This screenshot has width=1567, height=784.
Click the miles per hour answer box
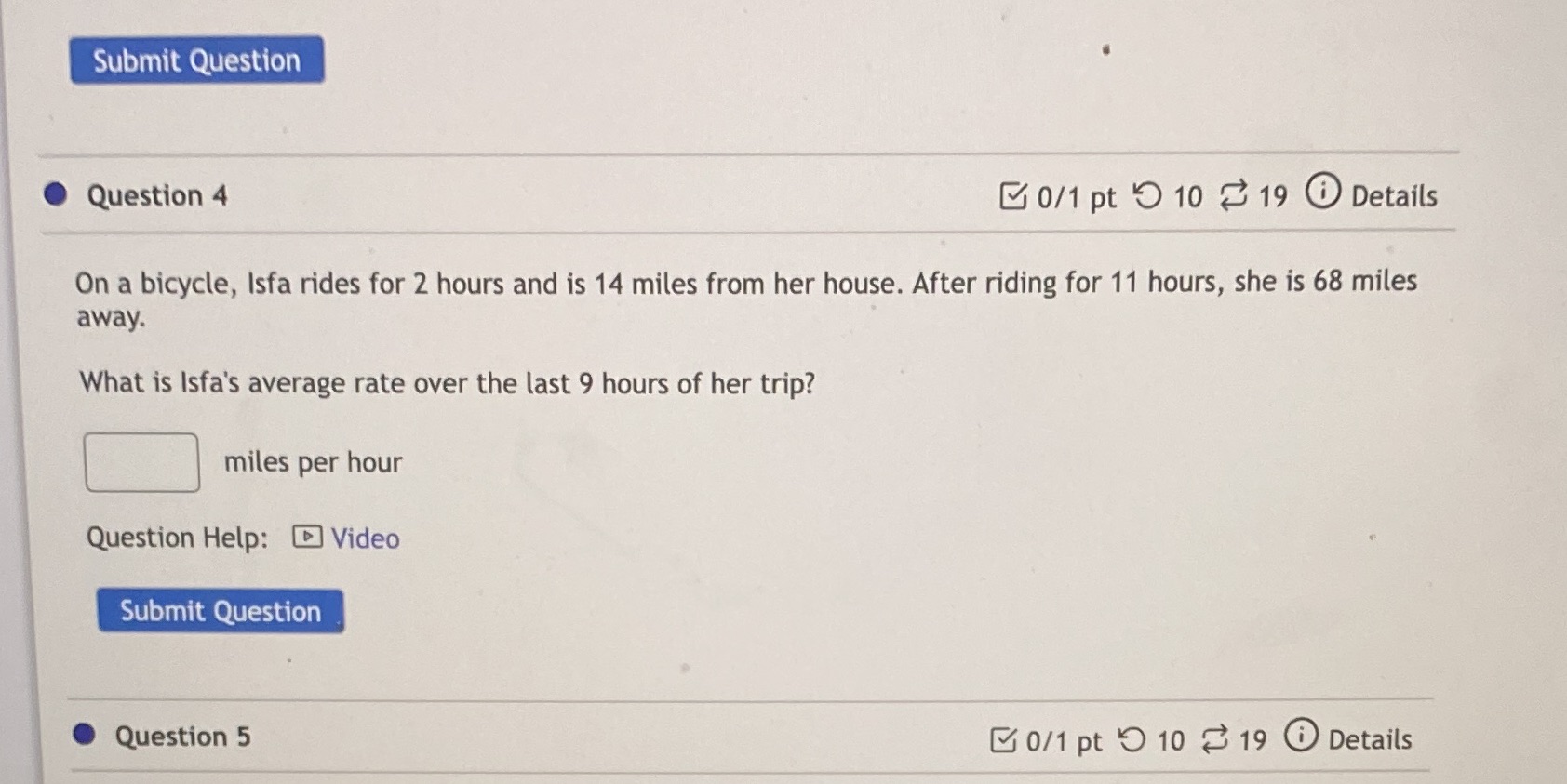[141, 461]
